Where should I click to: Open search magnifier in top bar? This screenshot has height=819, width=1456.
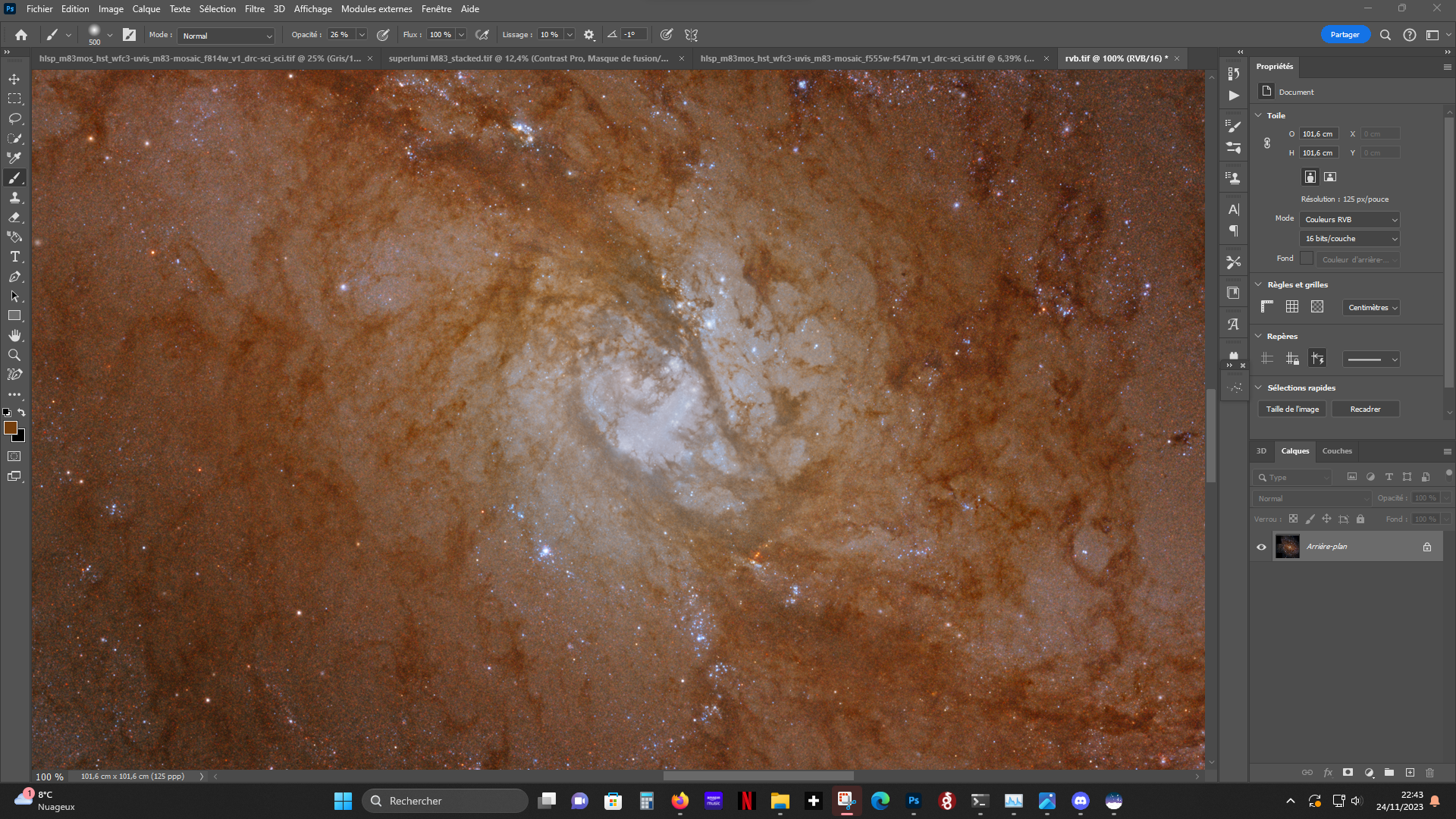[1385, 35]
